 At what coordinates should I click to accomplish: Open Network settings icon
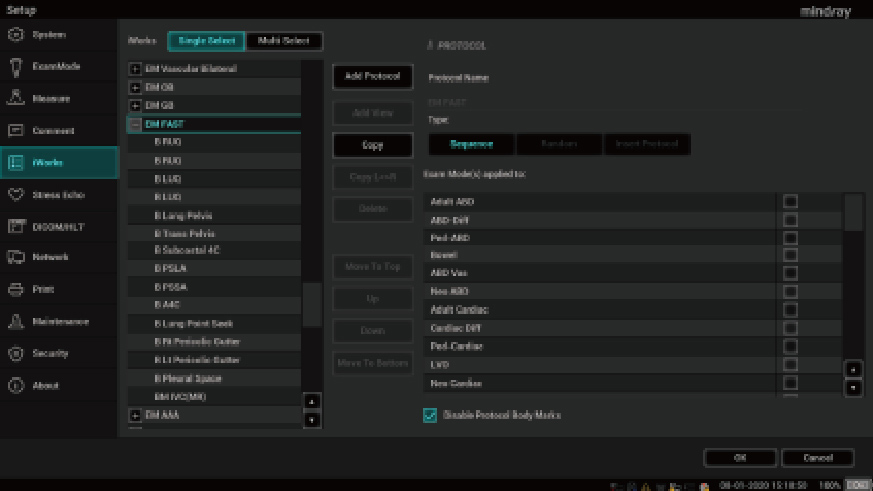point(15,258)
